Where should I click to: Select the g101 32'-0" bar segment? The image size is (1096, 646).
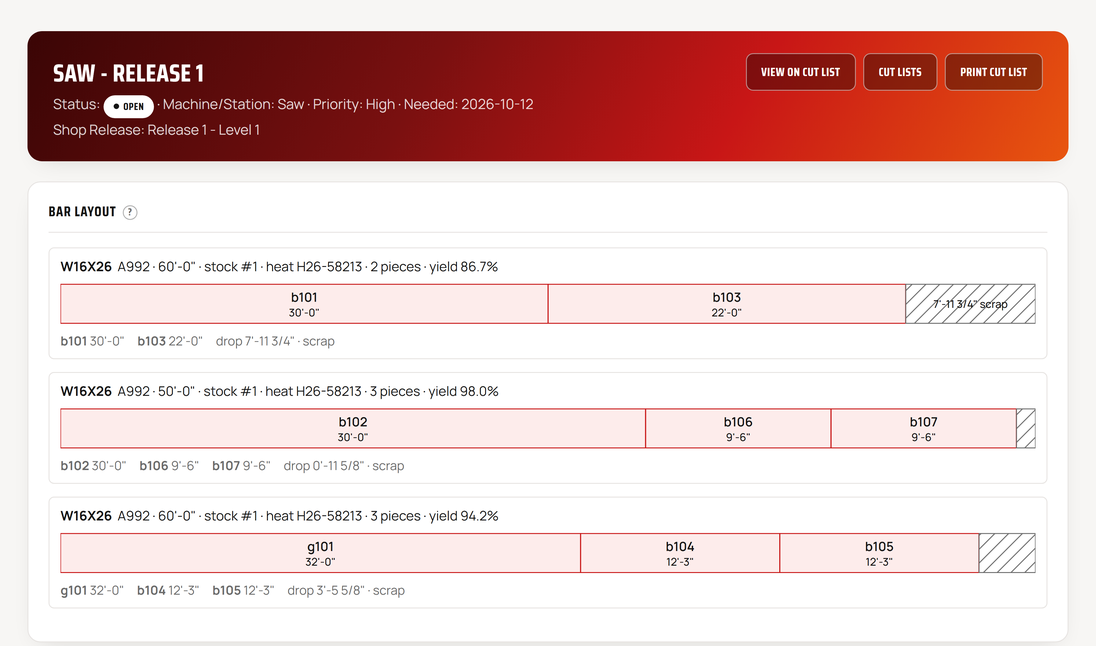[321, 553]
